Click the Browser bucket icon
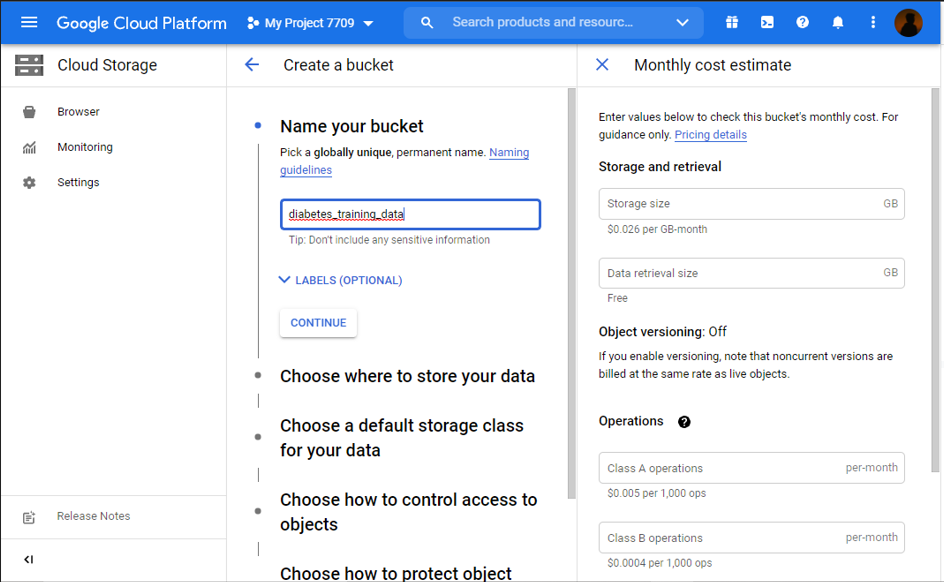944x582 pixels. coord(29,112)
